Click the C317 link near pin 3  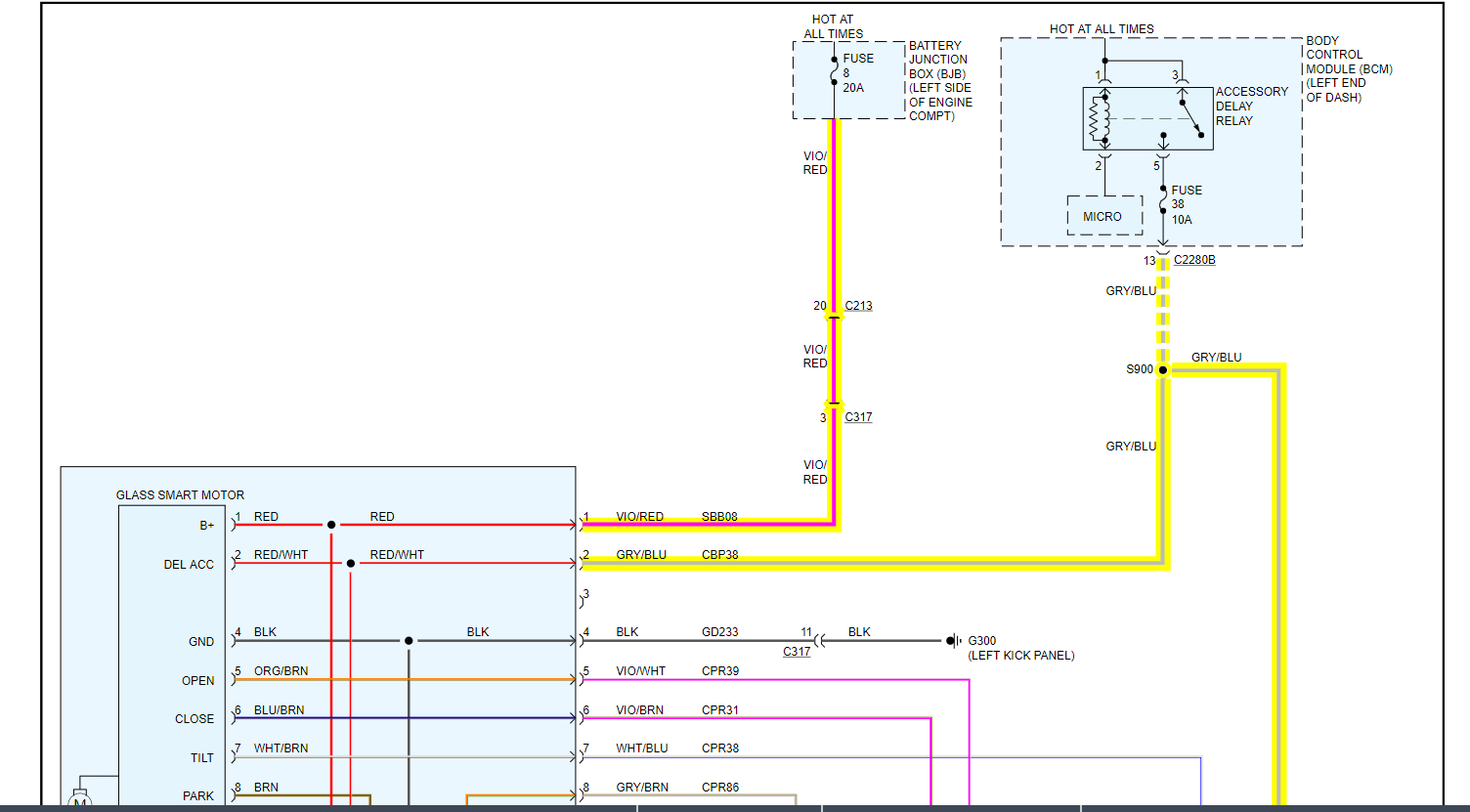click(858, 417)
